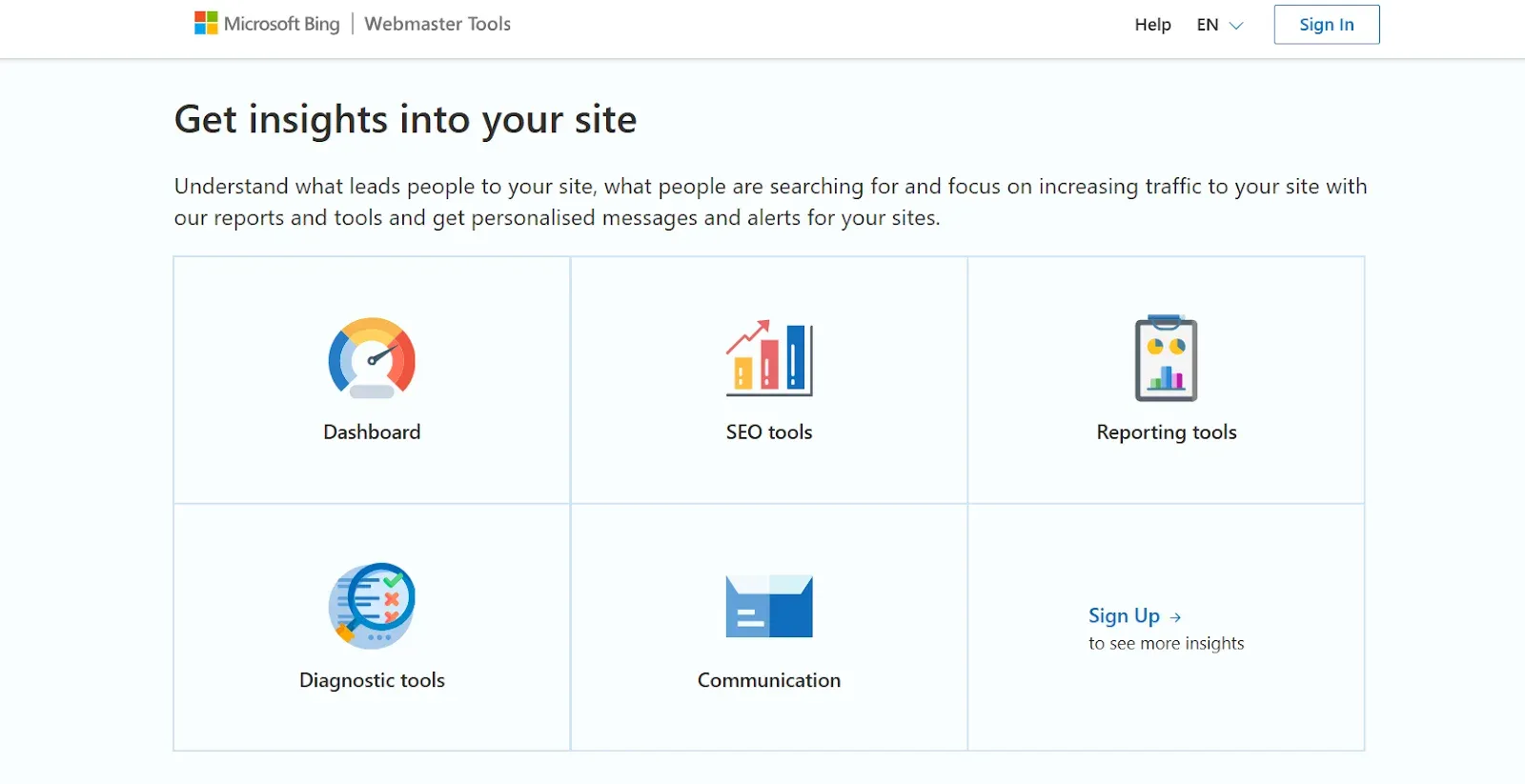Expand the EN language dropdown
This screenshot has width=1525, height=784.
pyautogui.click(x=1220, y=25)
